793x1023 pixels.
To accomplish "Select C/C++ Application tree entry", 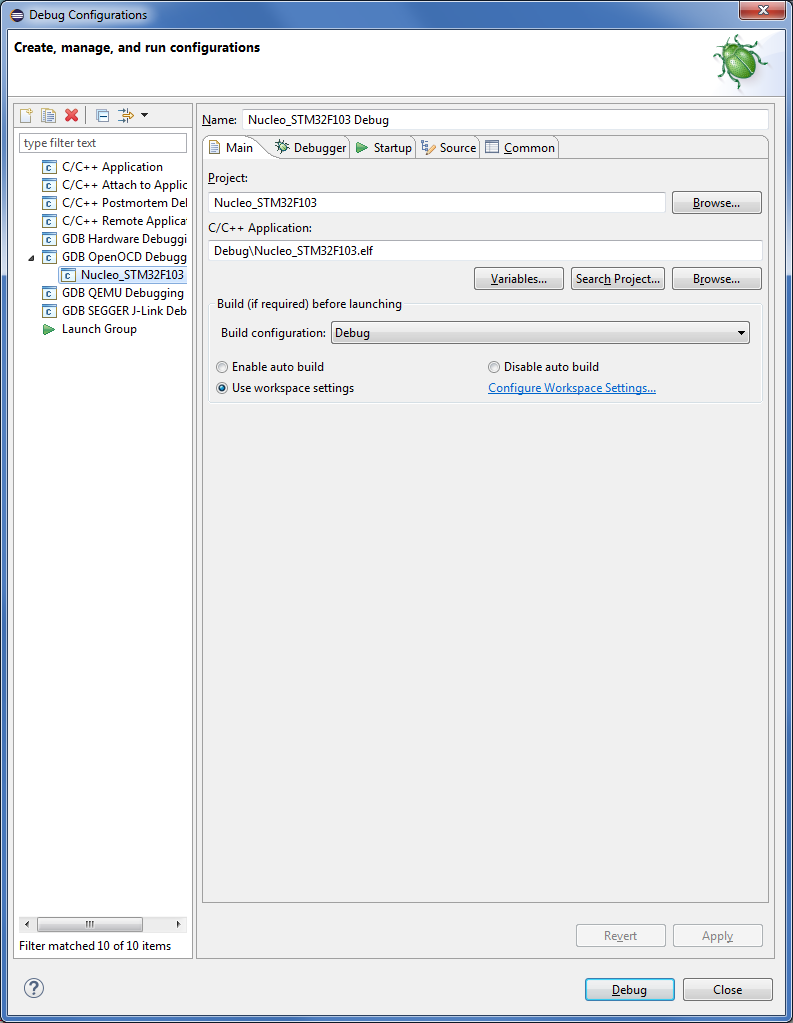I will pos(112,167).
